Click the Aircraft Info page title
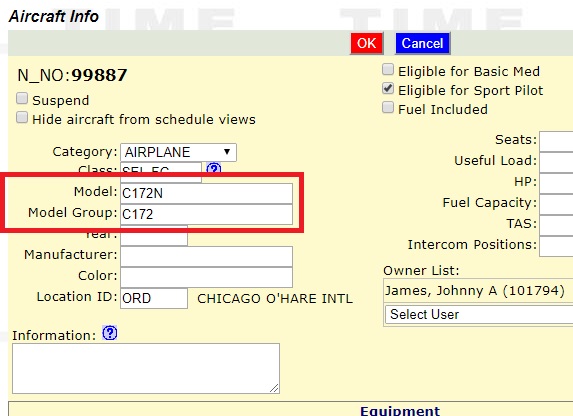573x416 pixels. click(54, 16)
